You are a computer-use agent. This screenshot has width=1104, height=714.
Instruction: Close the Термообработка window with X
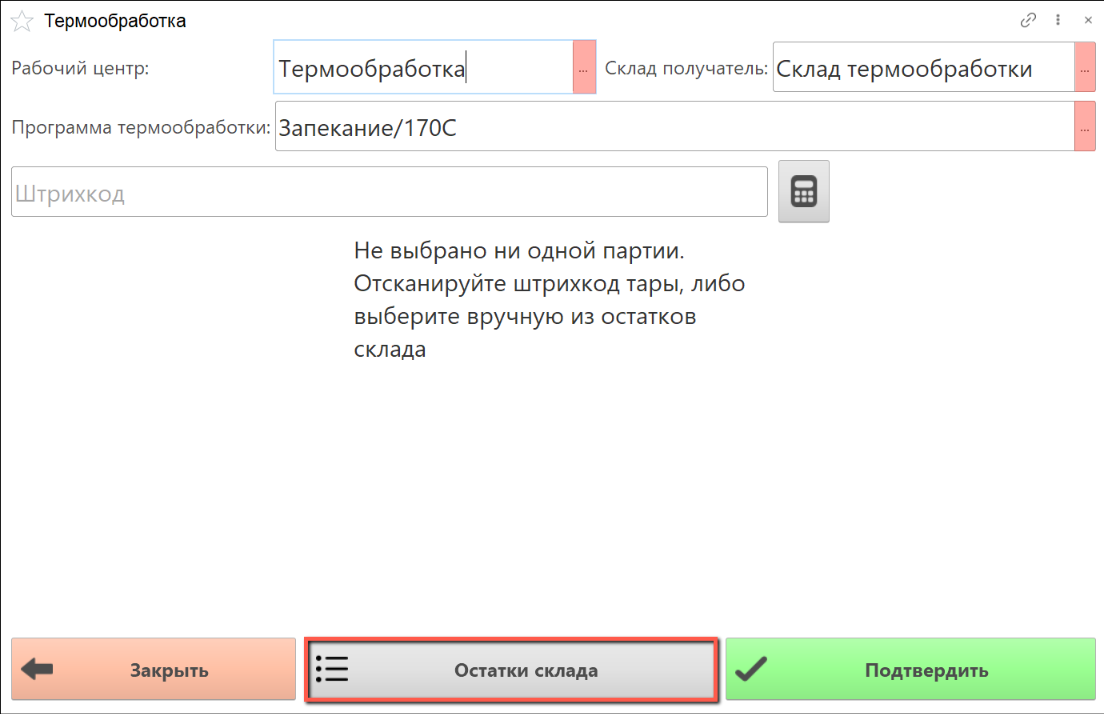click(1087, 20)
